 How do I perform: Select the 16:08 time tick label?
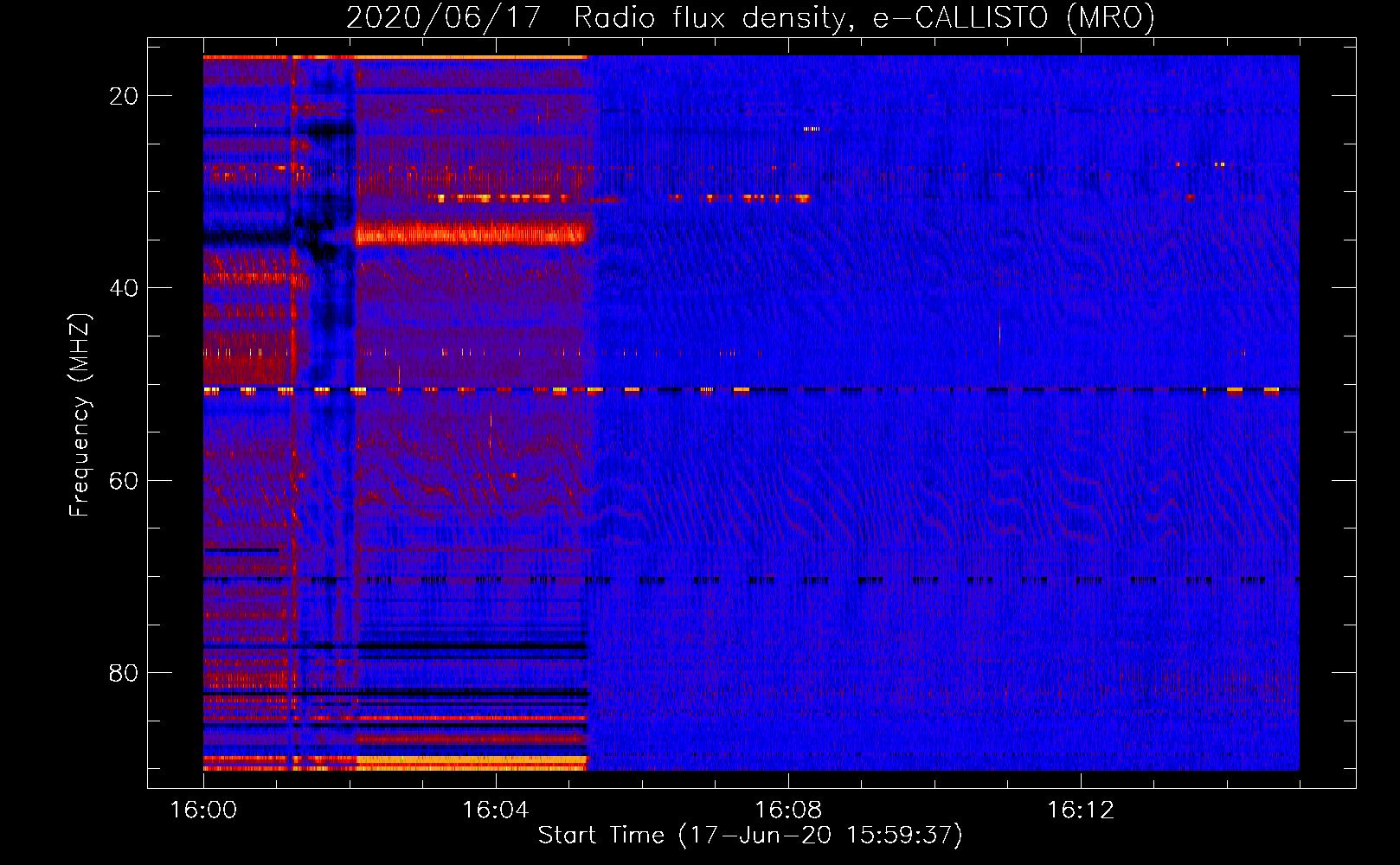coord(787,811)
